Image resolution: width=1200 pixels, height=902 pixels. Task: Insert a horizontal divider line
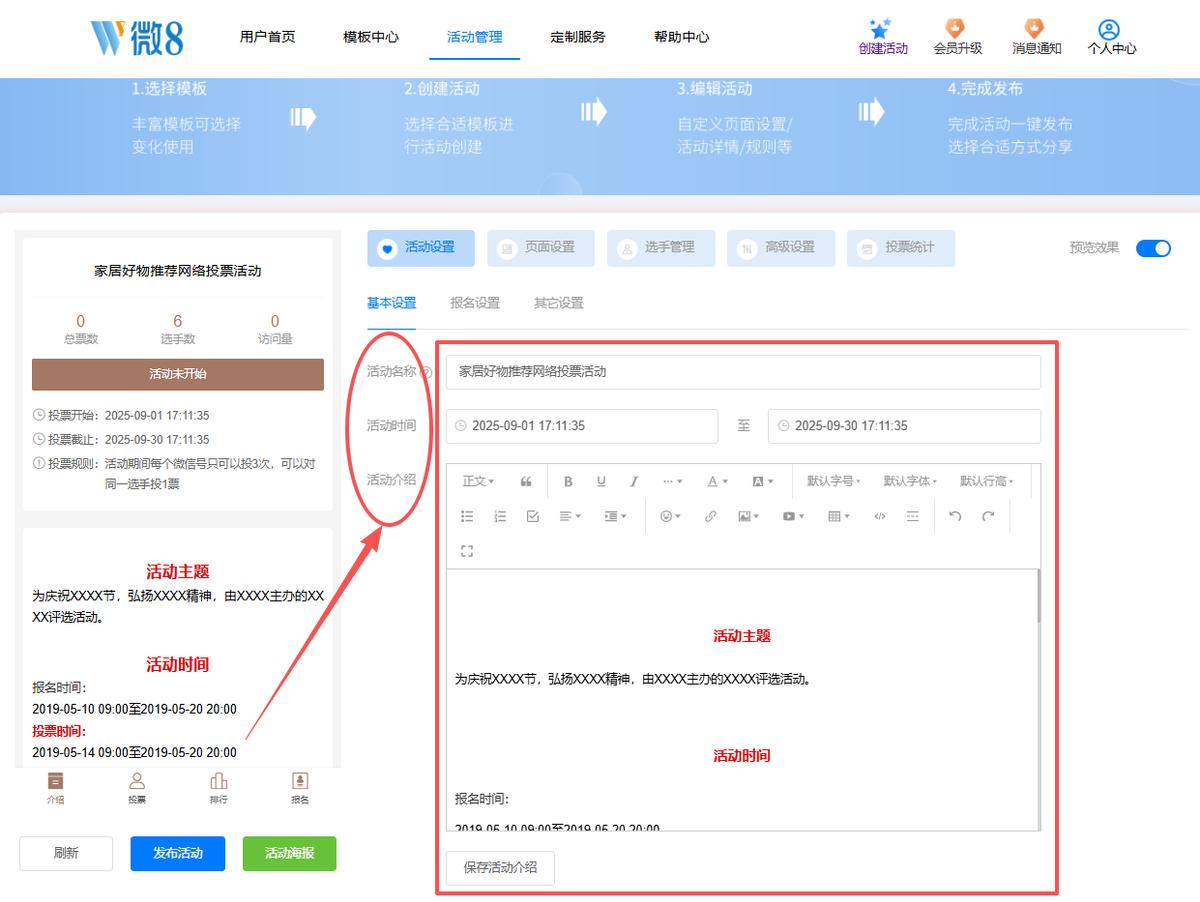point(912,516)
